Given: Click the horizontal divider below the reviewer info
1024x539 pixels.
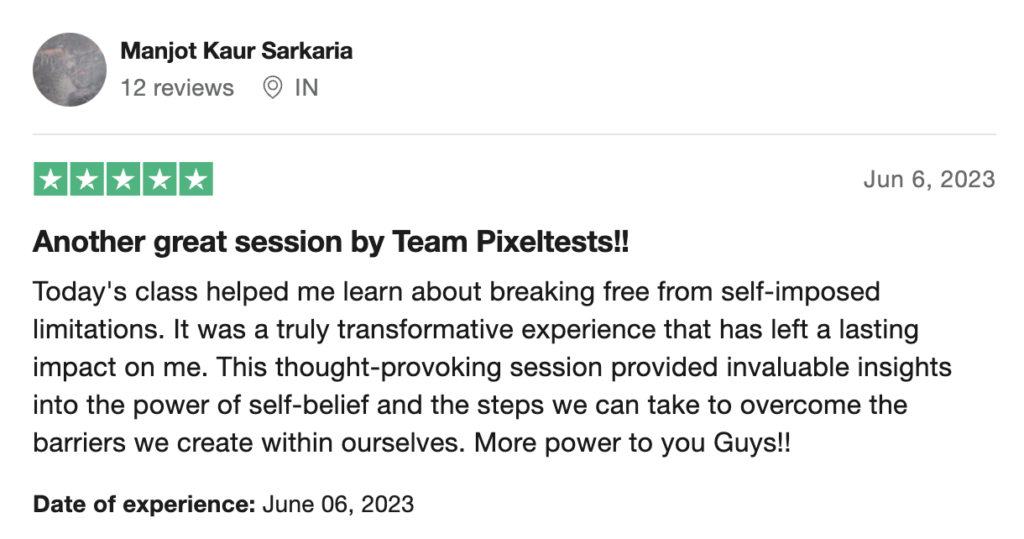Looking at the screenshot, I should click(514, 135).
